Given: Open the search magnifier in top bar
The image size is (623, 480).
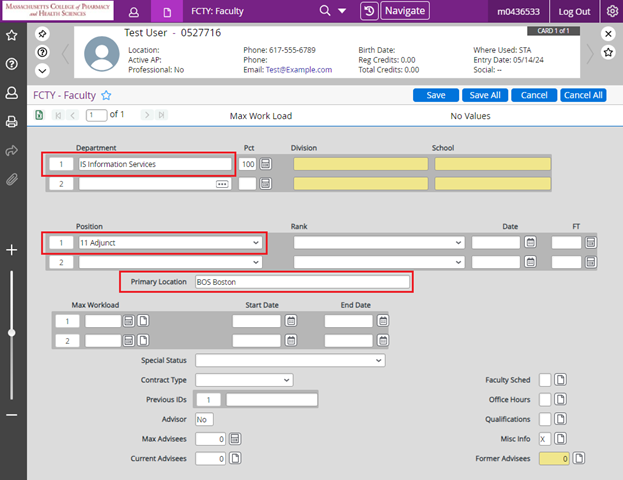Looking at the screenshot, I should [325, 12].
